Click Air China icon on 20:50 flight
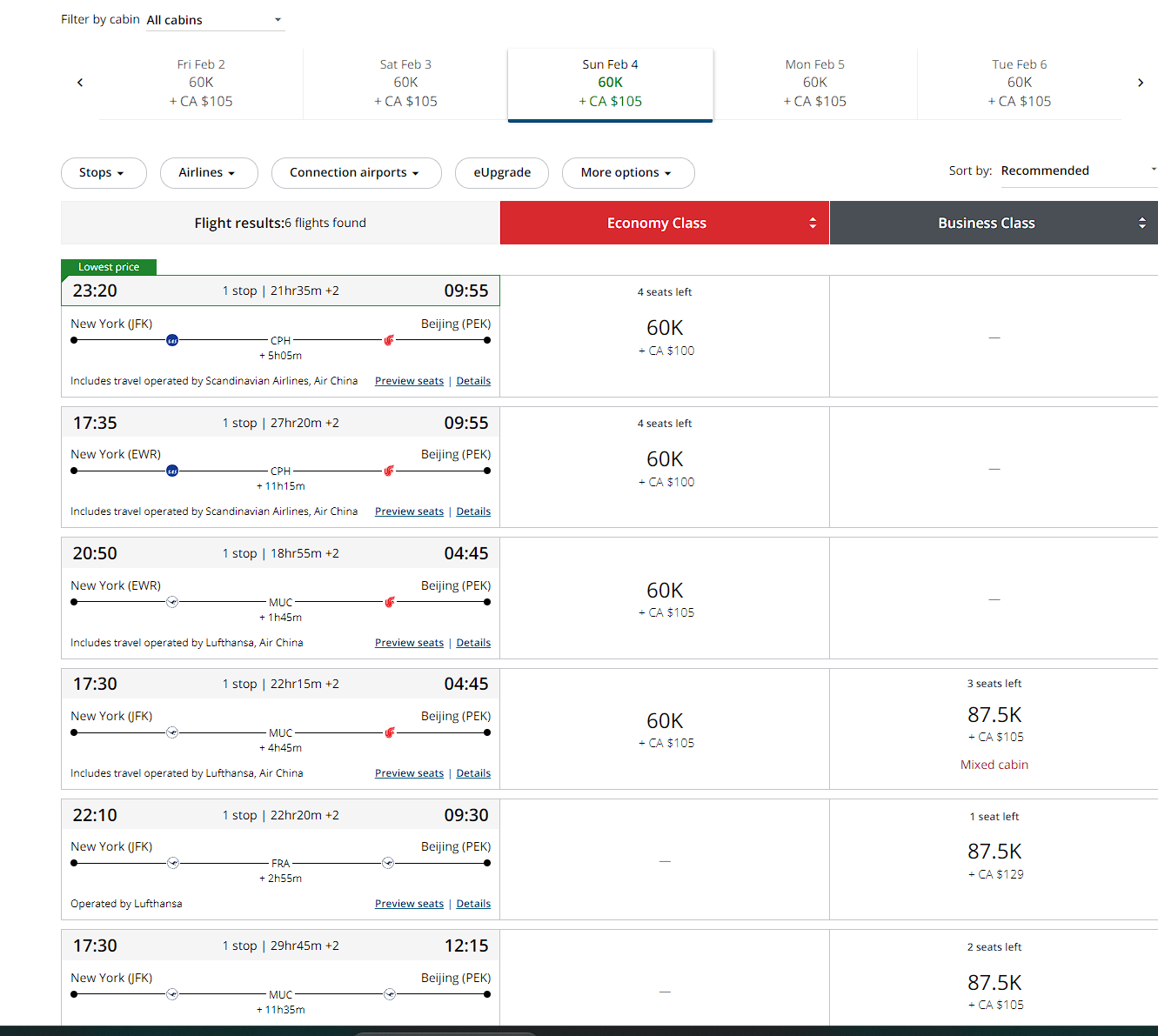The image size is (1158, 1036). (x=389, y=602)
